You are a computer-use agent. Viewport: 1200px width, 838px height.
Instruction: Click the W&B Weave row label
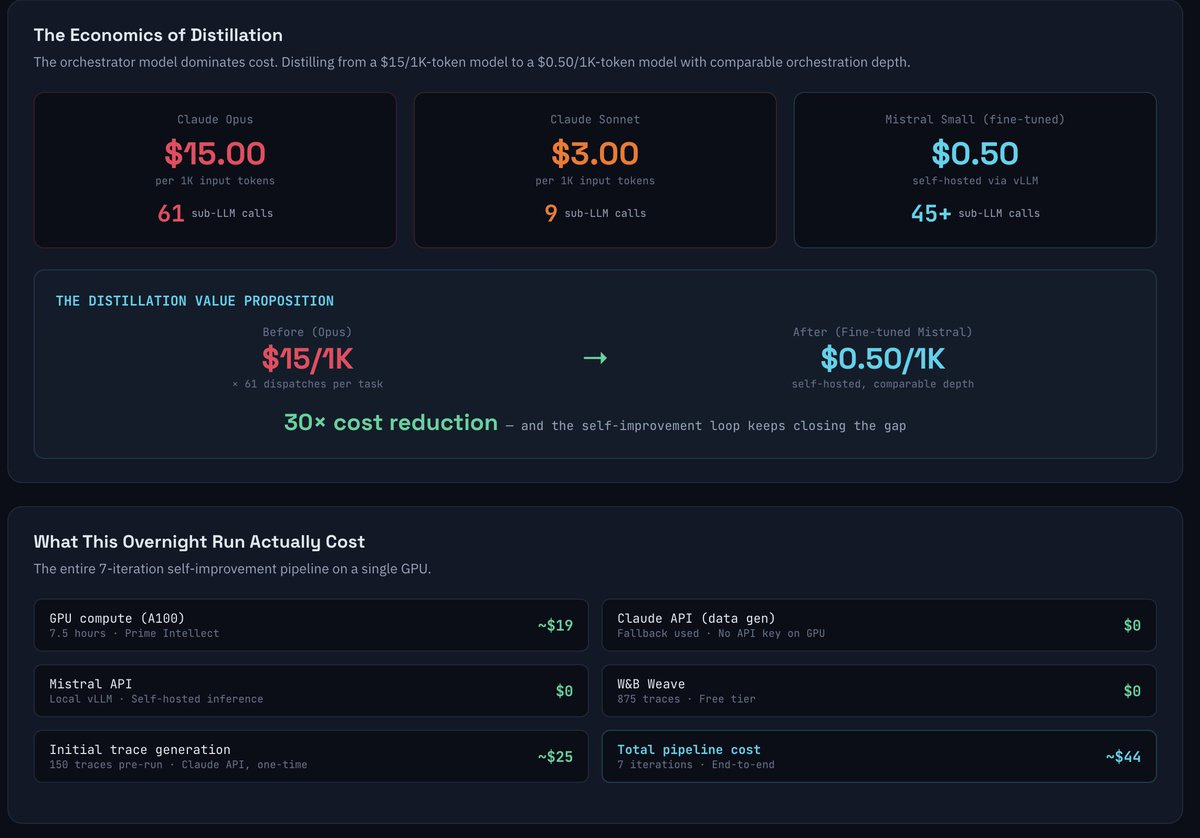[x=651, y=684]
